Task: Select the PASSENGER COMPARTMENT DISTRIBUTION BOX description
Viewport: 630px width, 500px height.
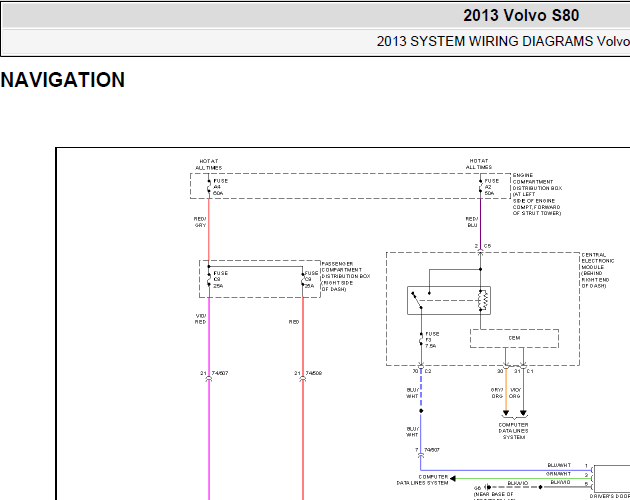Action: pyautogui.click(x=345, y=277)
